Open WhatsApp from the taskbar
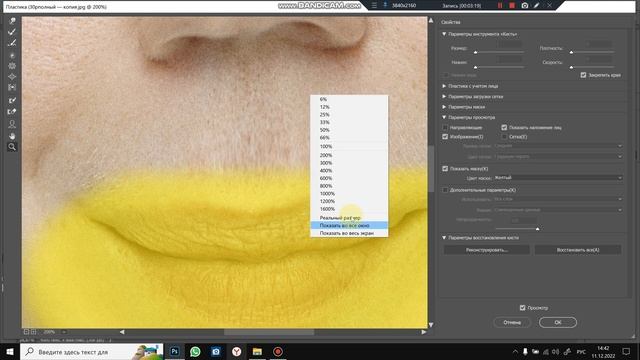This screenshot has height=360, width=640. click(x=195, y=351)
